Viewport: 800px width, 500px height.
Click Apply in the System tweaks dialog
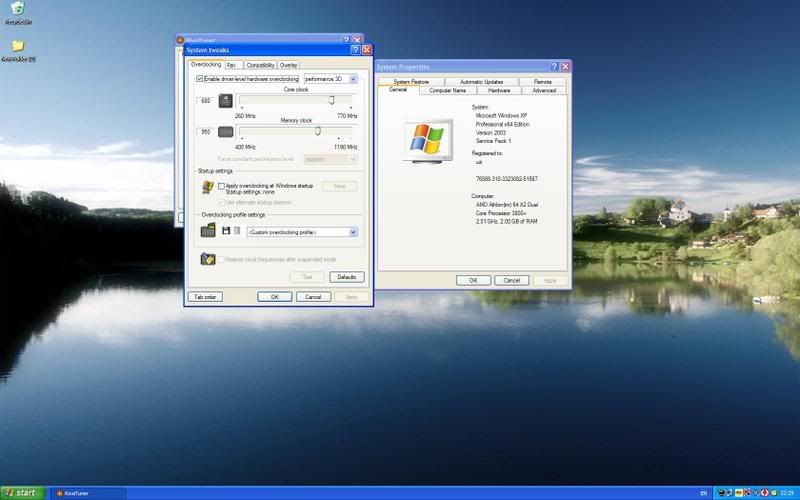tap(352, 297)
